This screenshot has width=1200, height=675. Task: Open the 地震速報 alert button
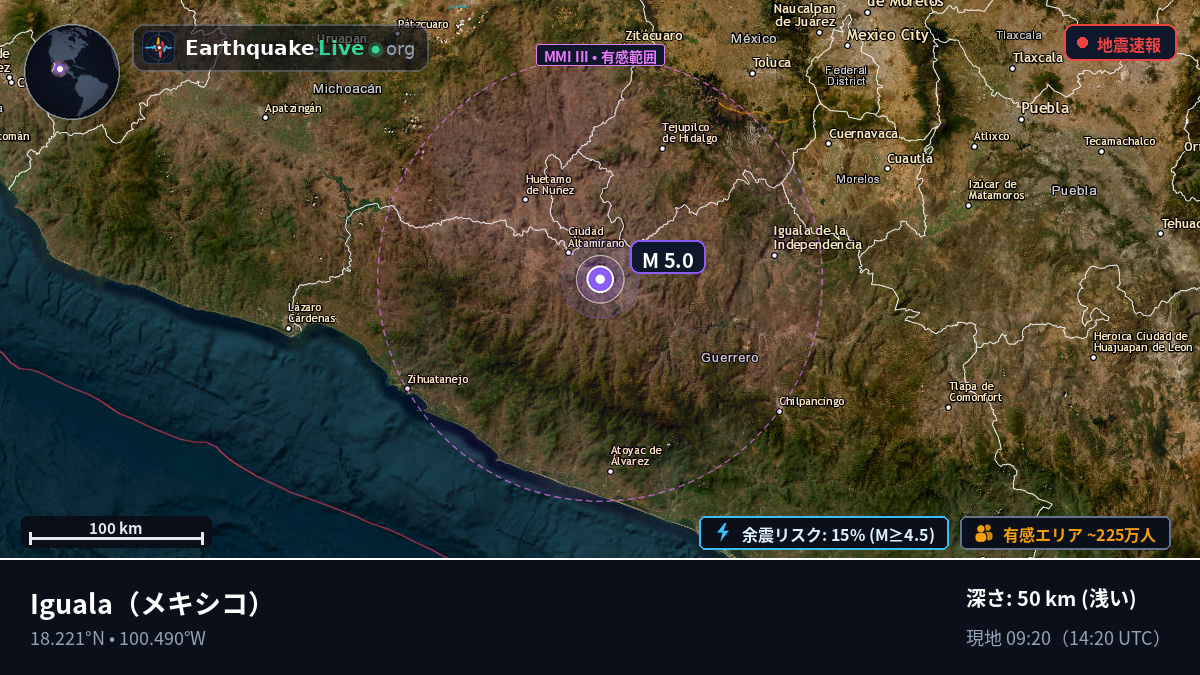coord(1120,43)
